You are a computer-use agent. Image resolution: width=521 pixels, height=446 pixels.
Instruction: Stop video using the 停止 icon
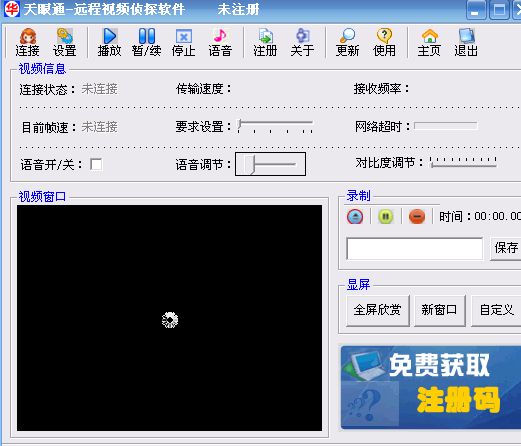tap(183, 42)
